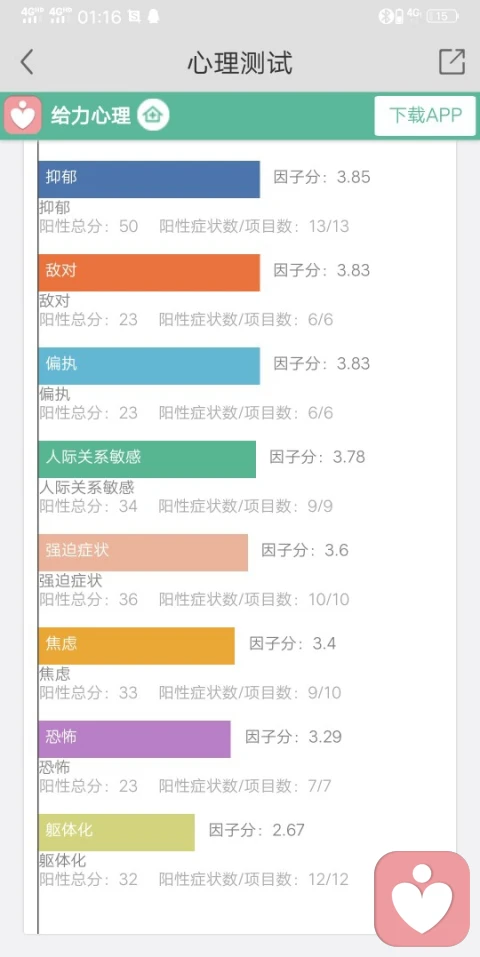Tap the Bluetooth status icon

(384, 16)
